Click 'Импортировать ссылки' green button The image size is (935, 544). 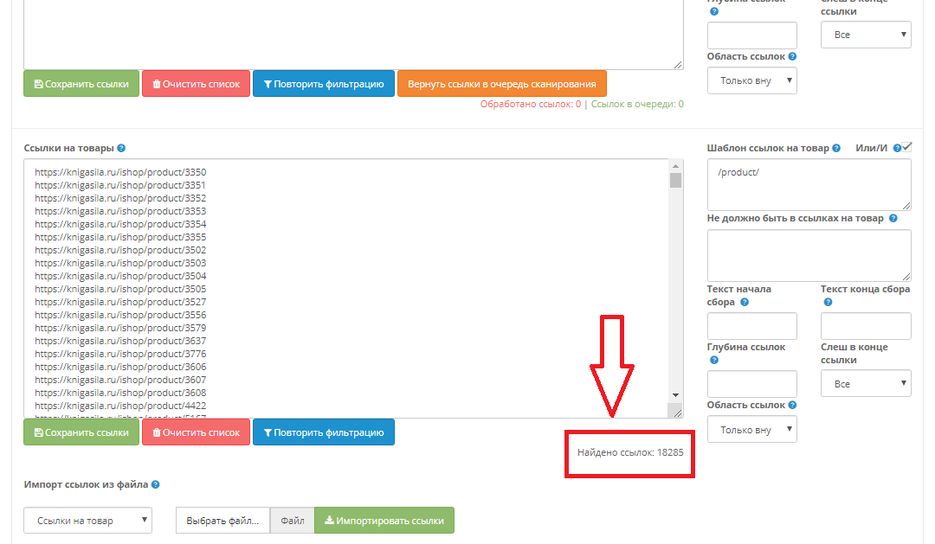point(384,521)
